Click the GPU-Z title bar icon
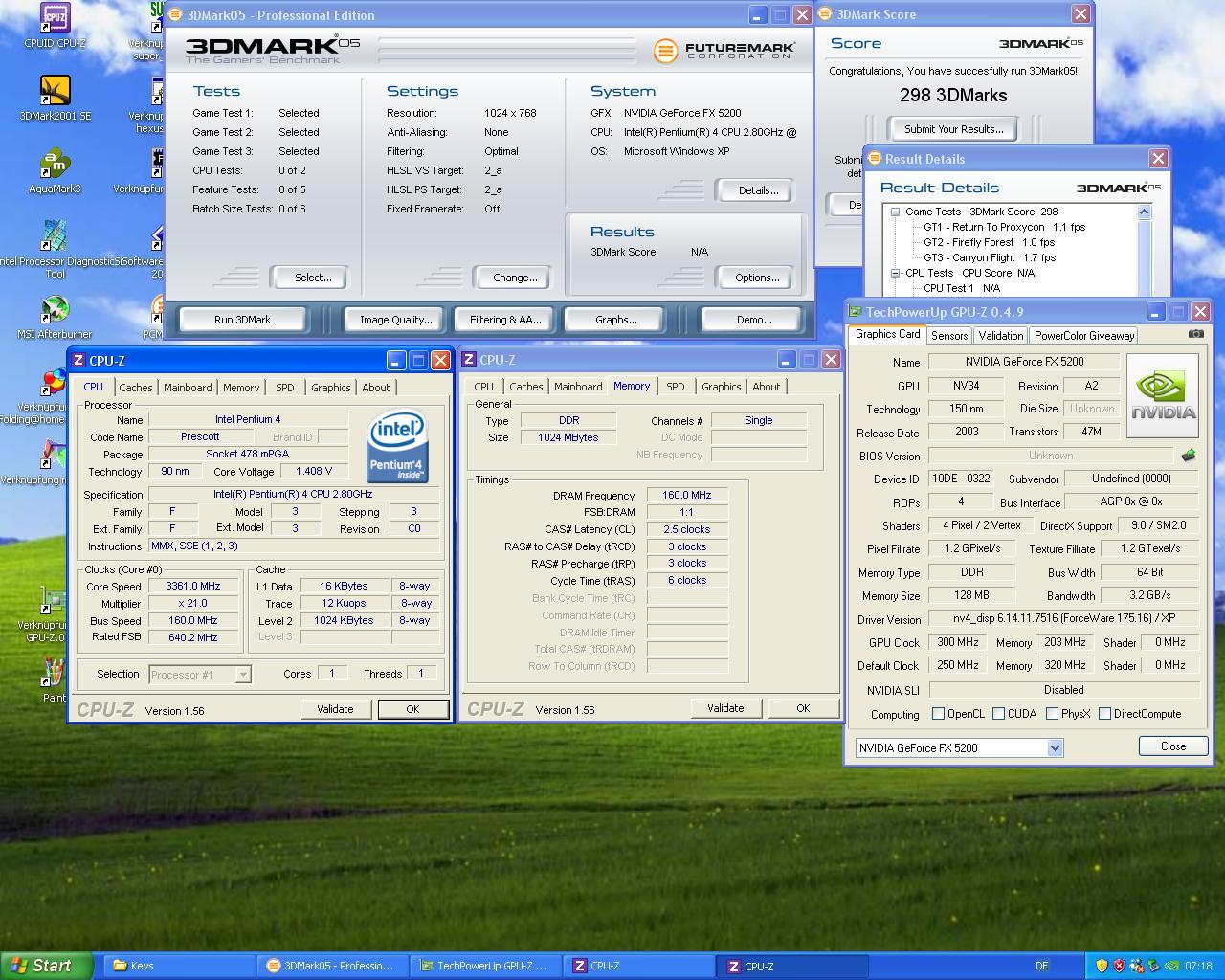The height and width of the screenshot is (980, 1225). [855, 312]
